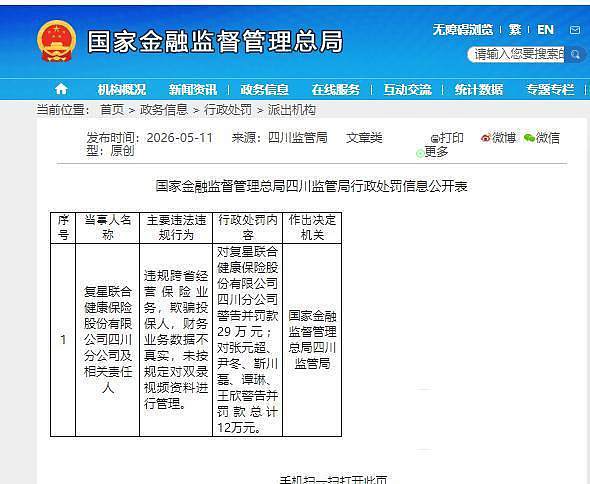
Task: Click the print icon 打印
Action: tap(447, 138)
